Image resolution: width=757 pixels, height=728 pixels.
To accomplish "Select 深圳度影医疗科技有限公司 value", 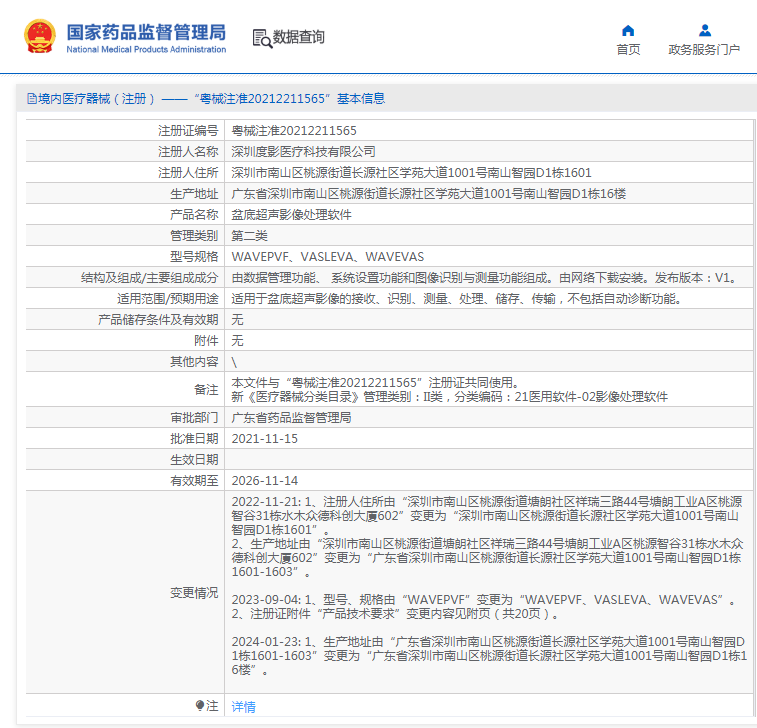I will tap(303, 152).
